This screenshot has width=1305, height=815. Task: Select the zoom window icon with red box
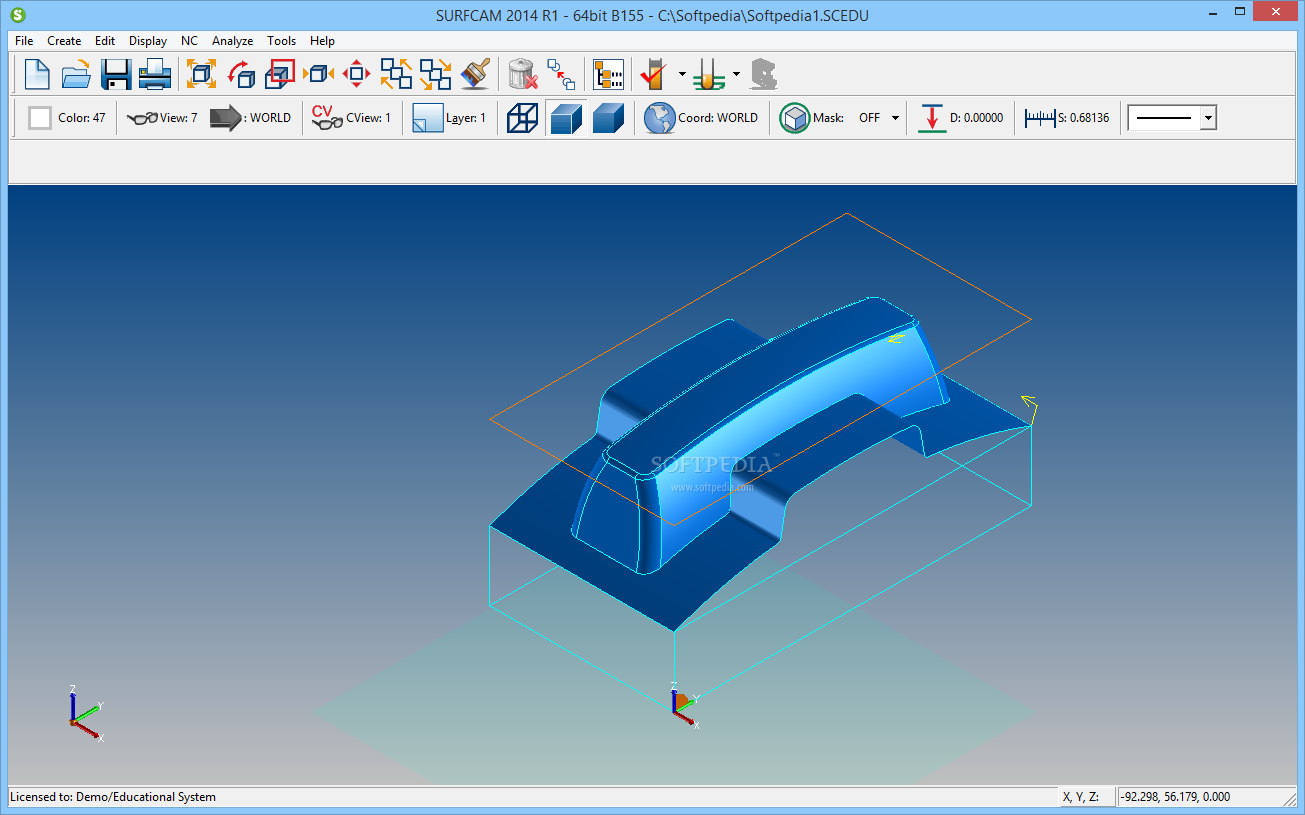tap(280, 74)
